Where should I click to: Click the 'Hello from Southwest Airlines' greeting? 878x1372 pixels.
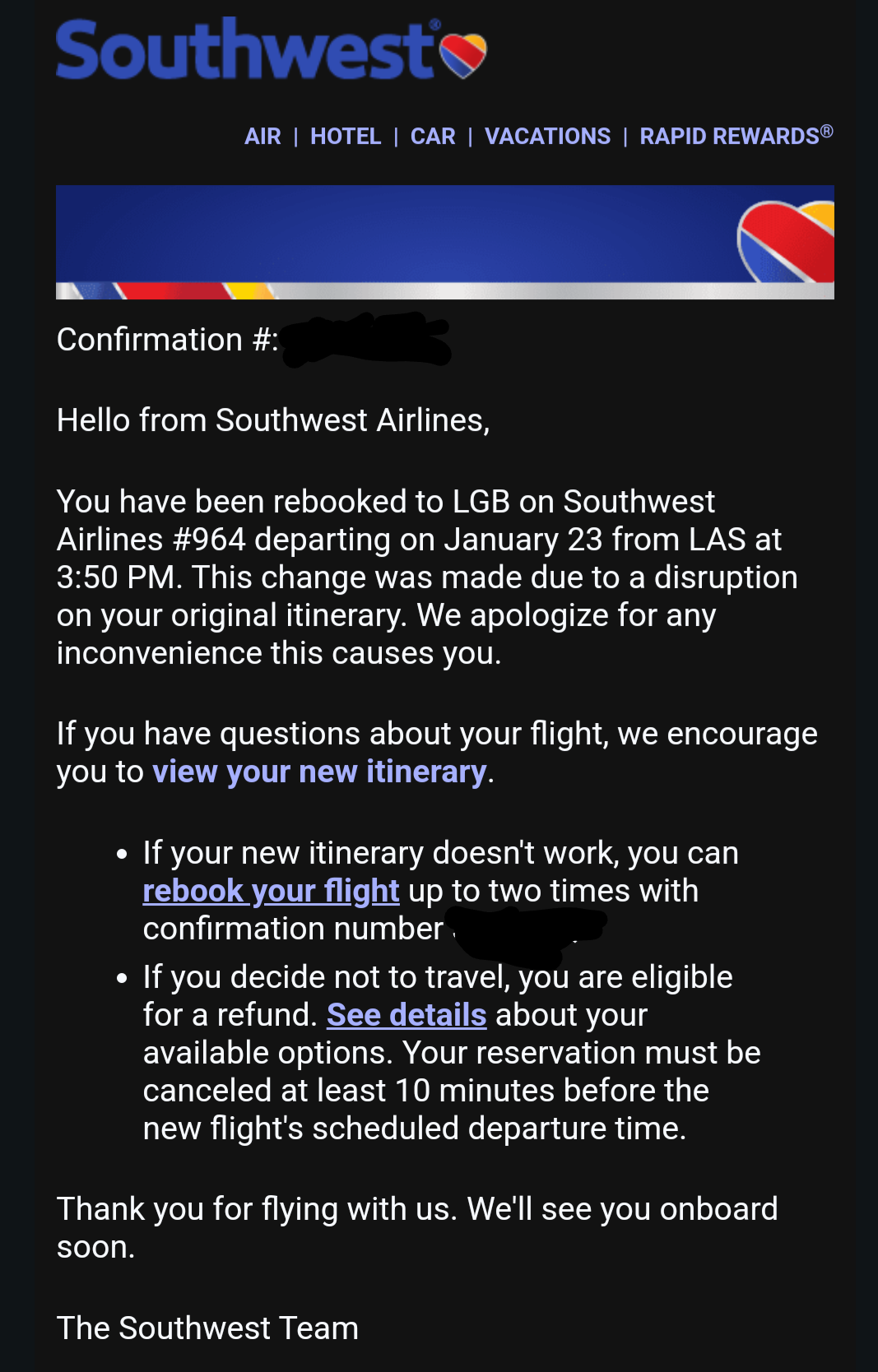273,420
